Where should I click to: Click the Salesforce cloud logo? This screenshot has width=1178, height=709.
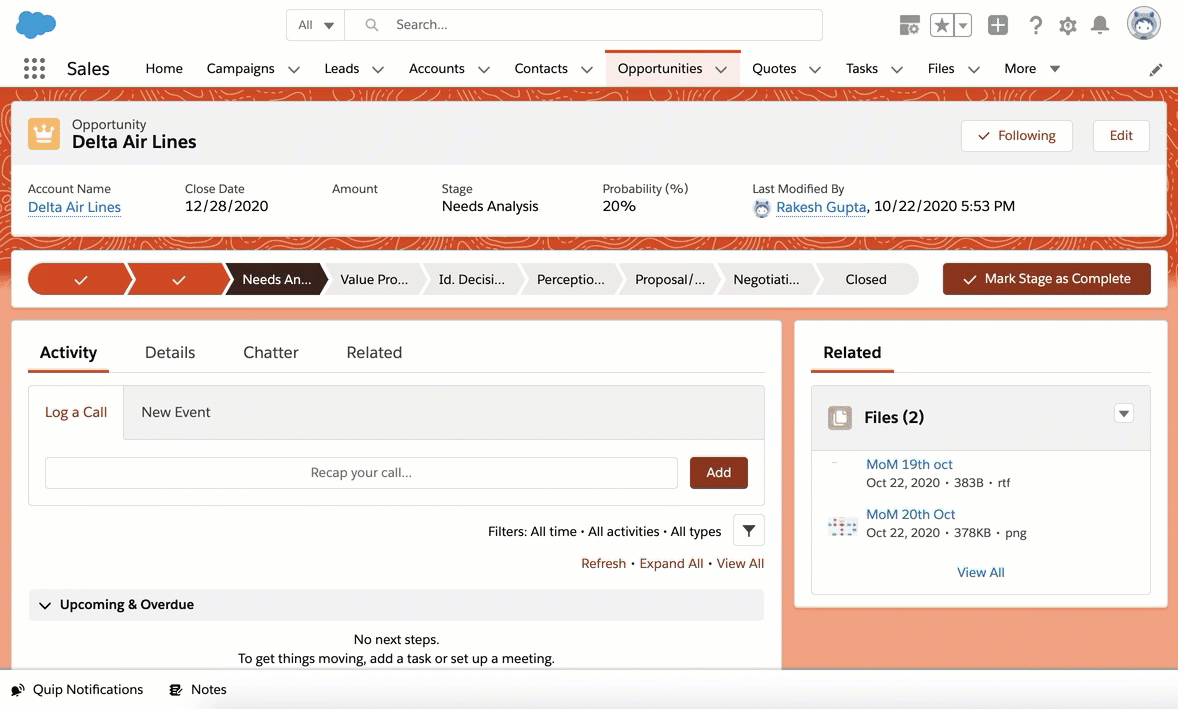pyautogui.click(x=35, y=25)
